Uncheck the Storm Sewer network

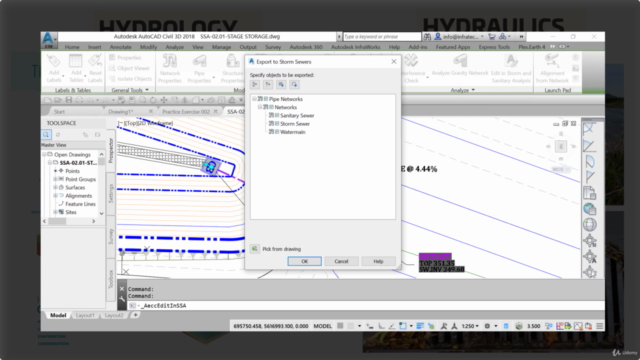(x=277, y=124)
